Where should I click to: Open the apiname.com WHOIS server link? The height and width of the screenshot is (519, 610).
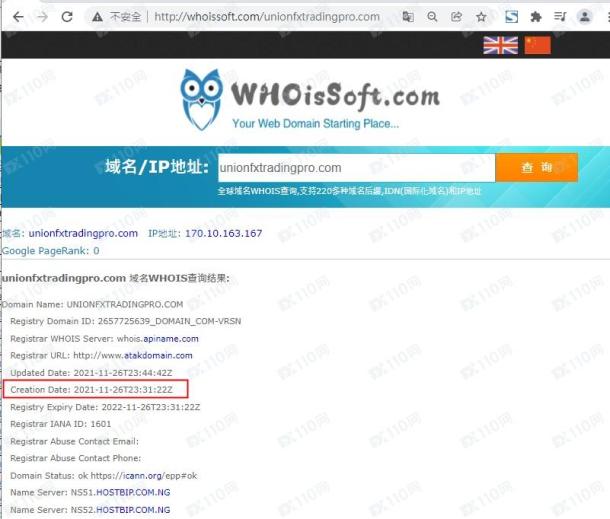point(171,339)
